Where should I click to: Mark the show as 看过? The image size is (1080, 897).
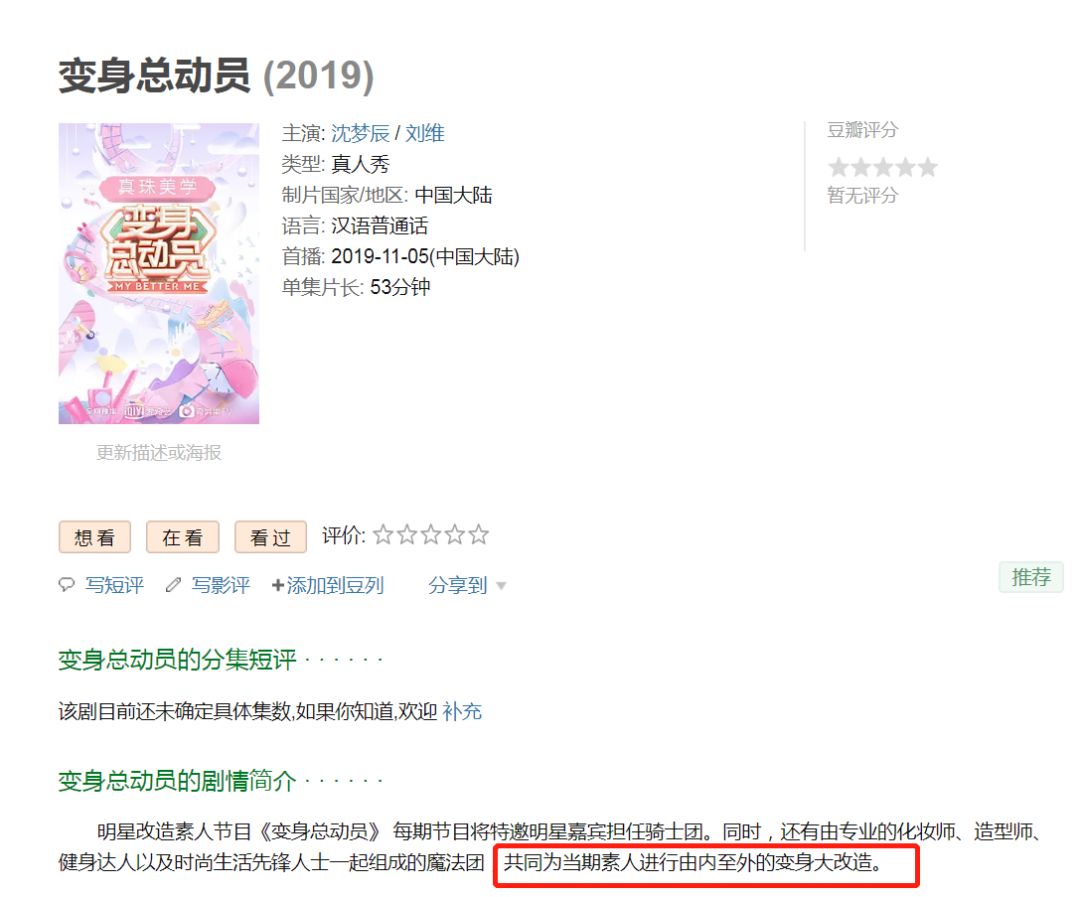click(x=271, y=537)
